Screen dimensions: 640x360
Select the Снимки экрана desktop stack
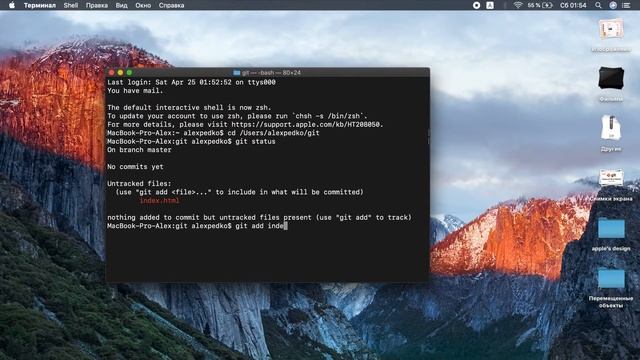(x=611, y=185)
